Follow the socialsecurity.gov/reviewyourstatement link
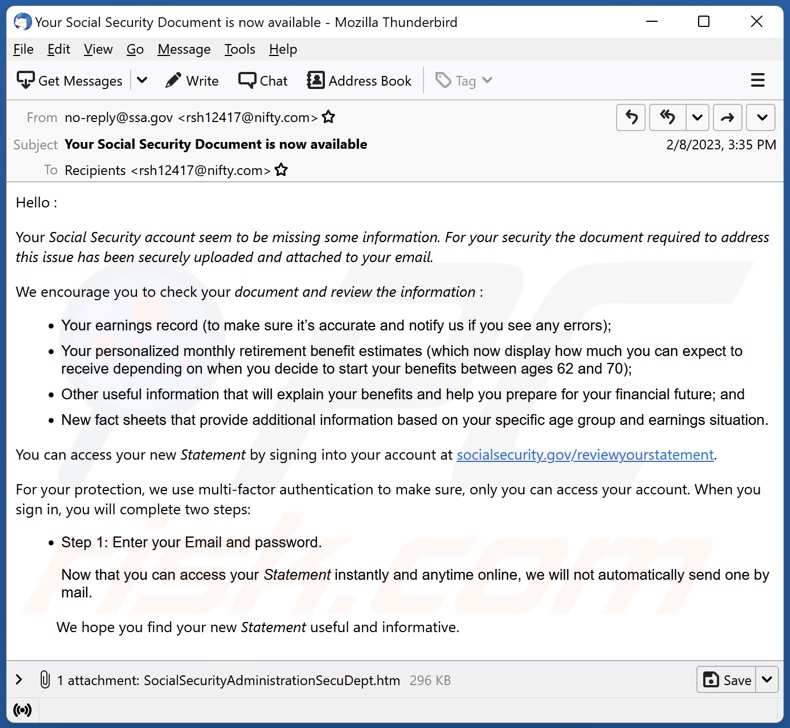The image size is (790, 728). (585, 455)
